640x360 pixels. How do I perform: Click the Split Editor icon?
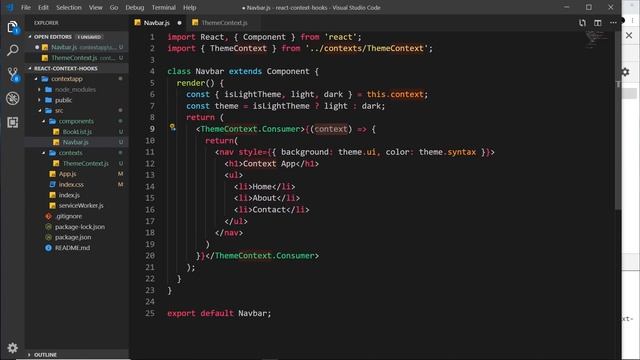[x=598, y=23]
